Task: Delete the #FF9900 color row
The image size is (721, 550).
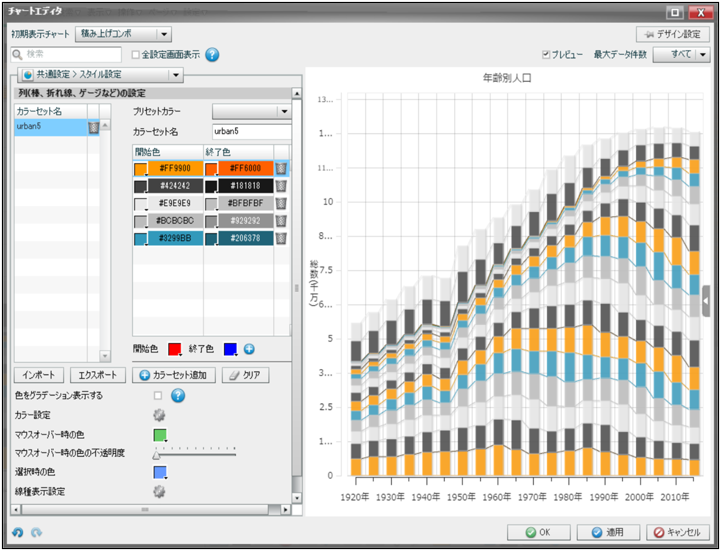Action: [x=282, y=169]
